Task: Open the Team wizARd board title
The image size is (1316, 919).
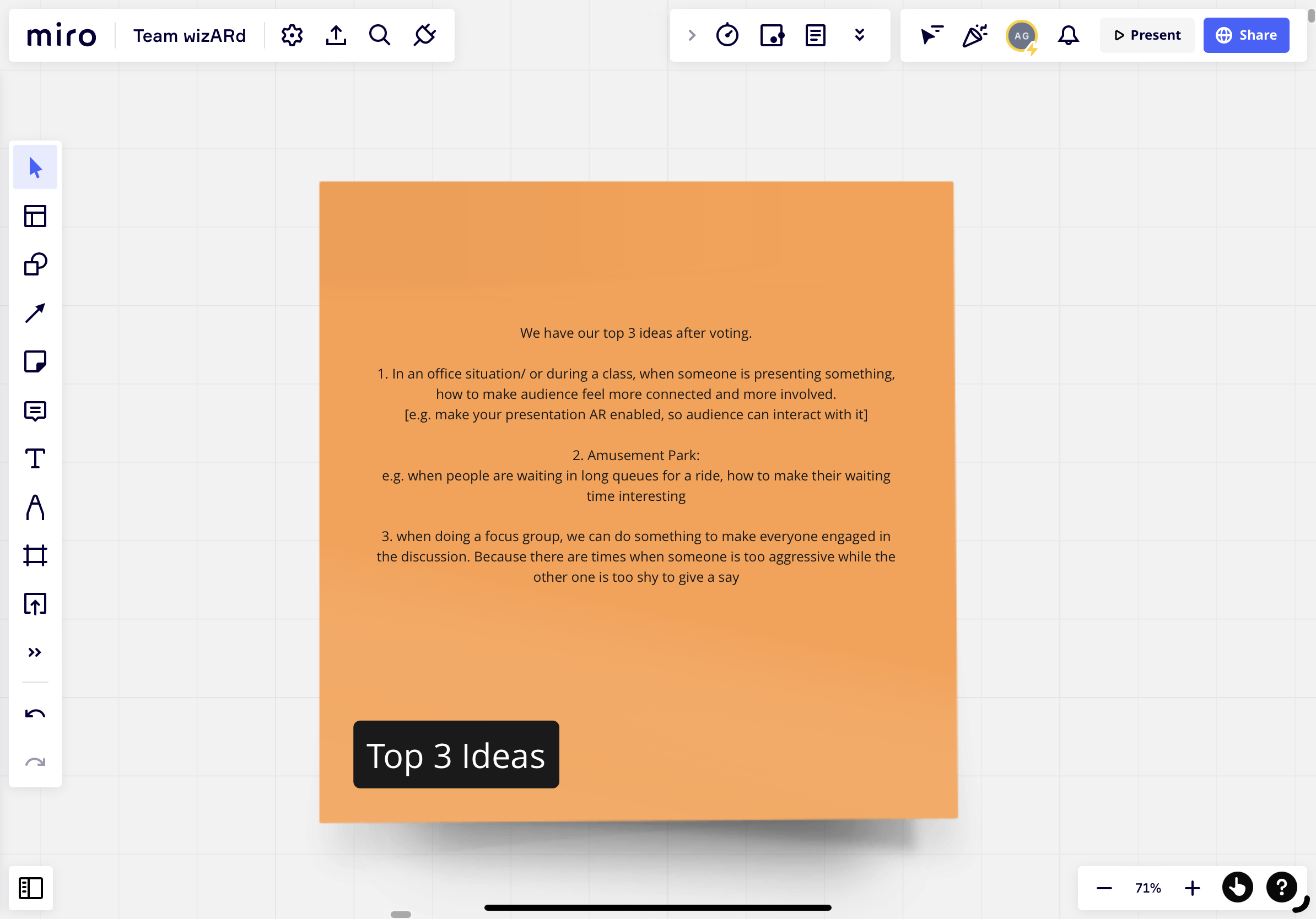Action: pyautogui.click(x=190, y=35)
